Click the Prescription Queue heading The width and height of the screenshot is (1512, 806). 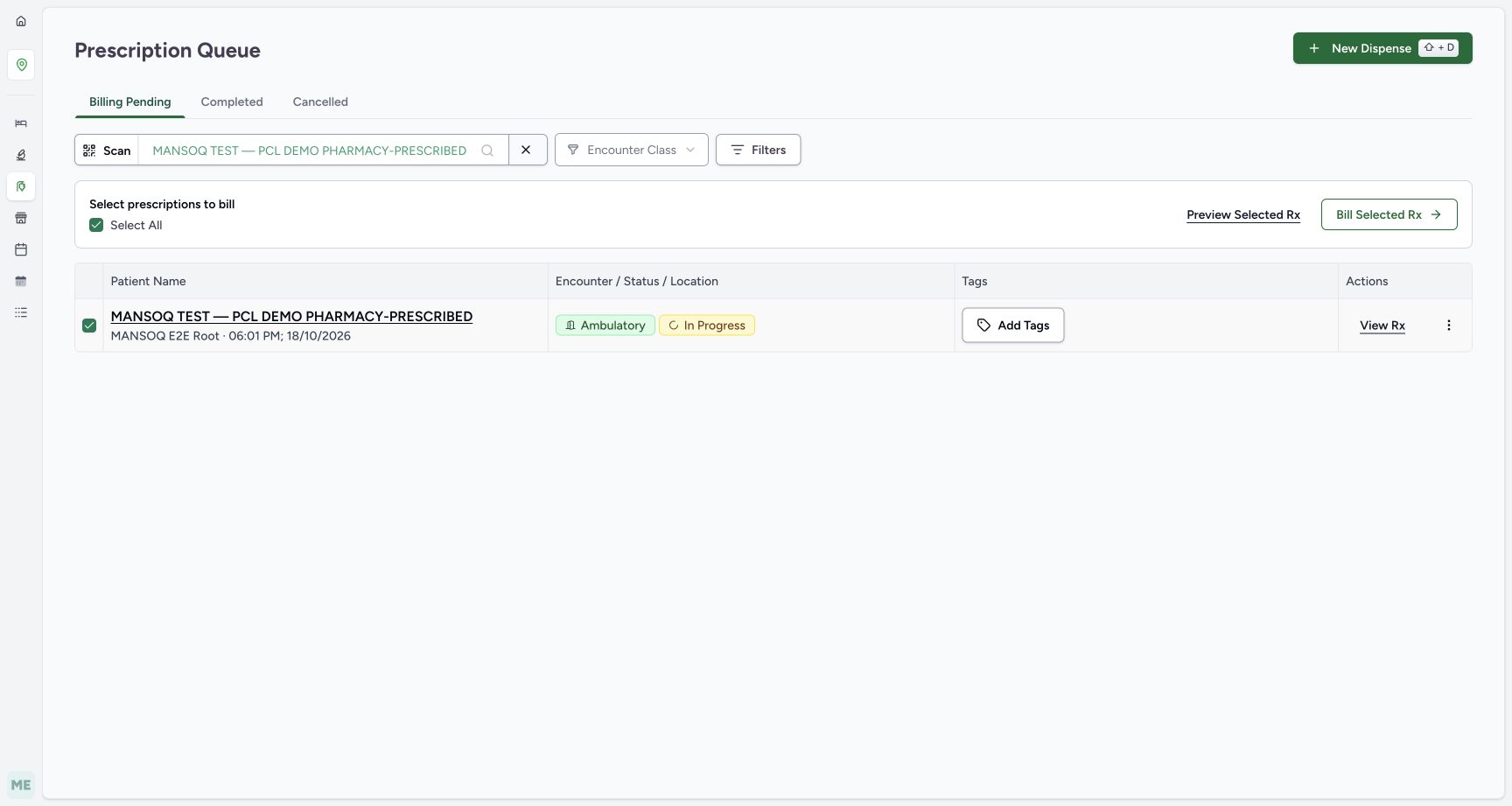pos(167,50)
